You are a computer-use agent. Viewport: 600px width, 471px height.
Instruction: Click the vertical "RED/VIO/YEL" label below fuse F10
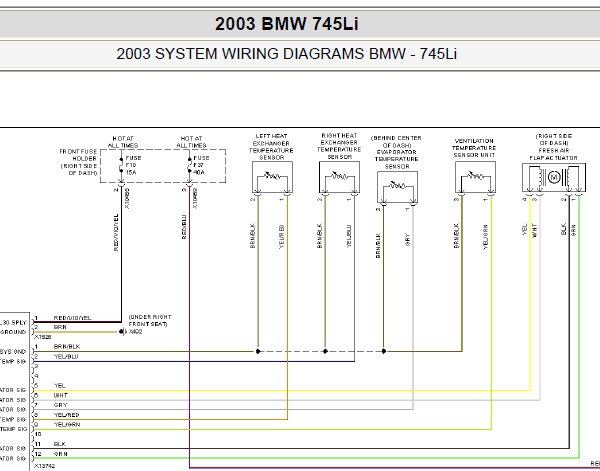click(x=116, y=233)
